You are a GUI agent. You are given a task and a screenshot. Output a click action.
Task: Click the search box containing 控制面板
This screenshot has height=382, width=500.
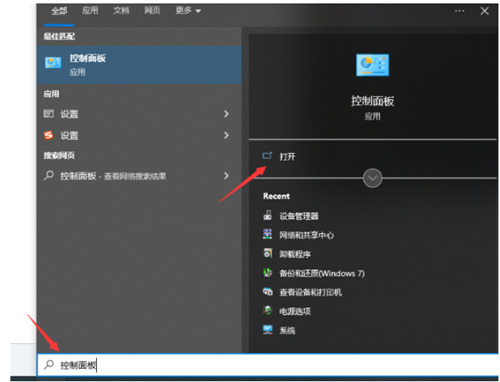click(x=268, y=365)
